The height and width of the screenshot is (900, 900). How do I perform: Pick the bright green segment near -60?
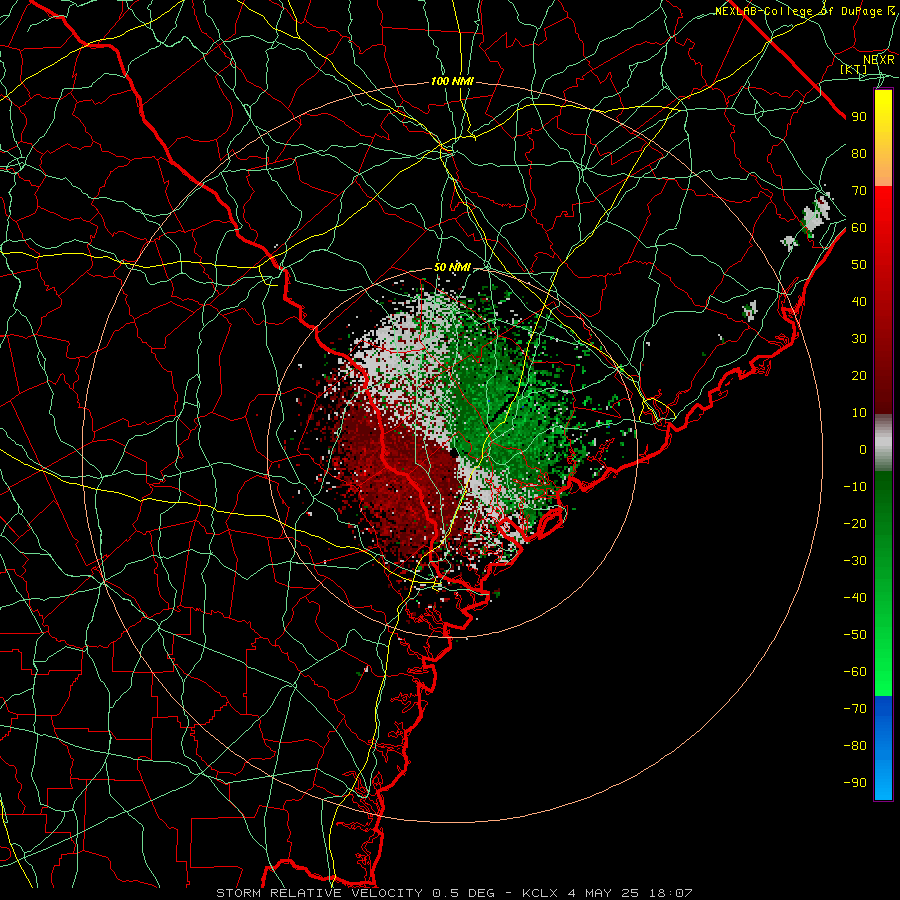point(883,672)
